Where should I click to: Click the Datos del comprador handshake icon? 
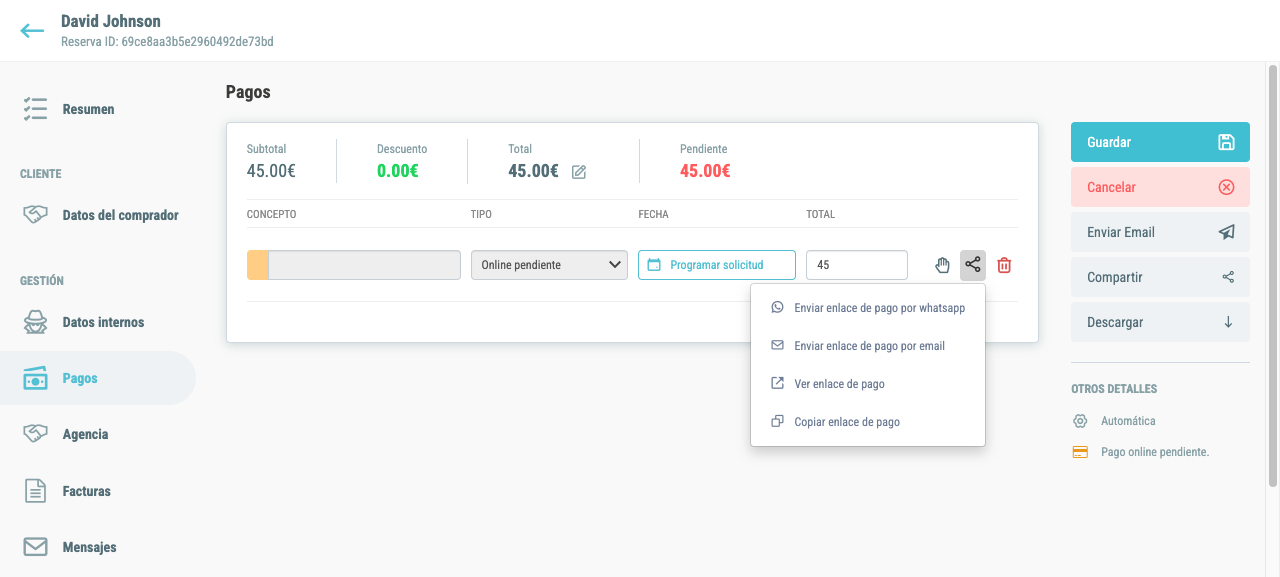pyautogui.click(x=35, y=215)
